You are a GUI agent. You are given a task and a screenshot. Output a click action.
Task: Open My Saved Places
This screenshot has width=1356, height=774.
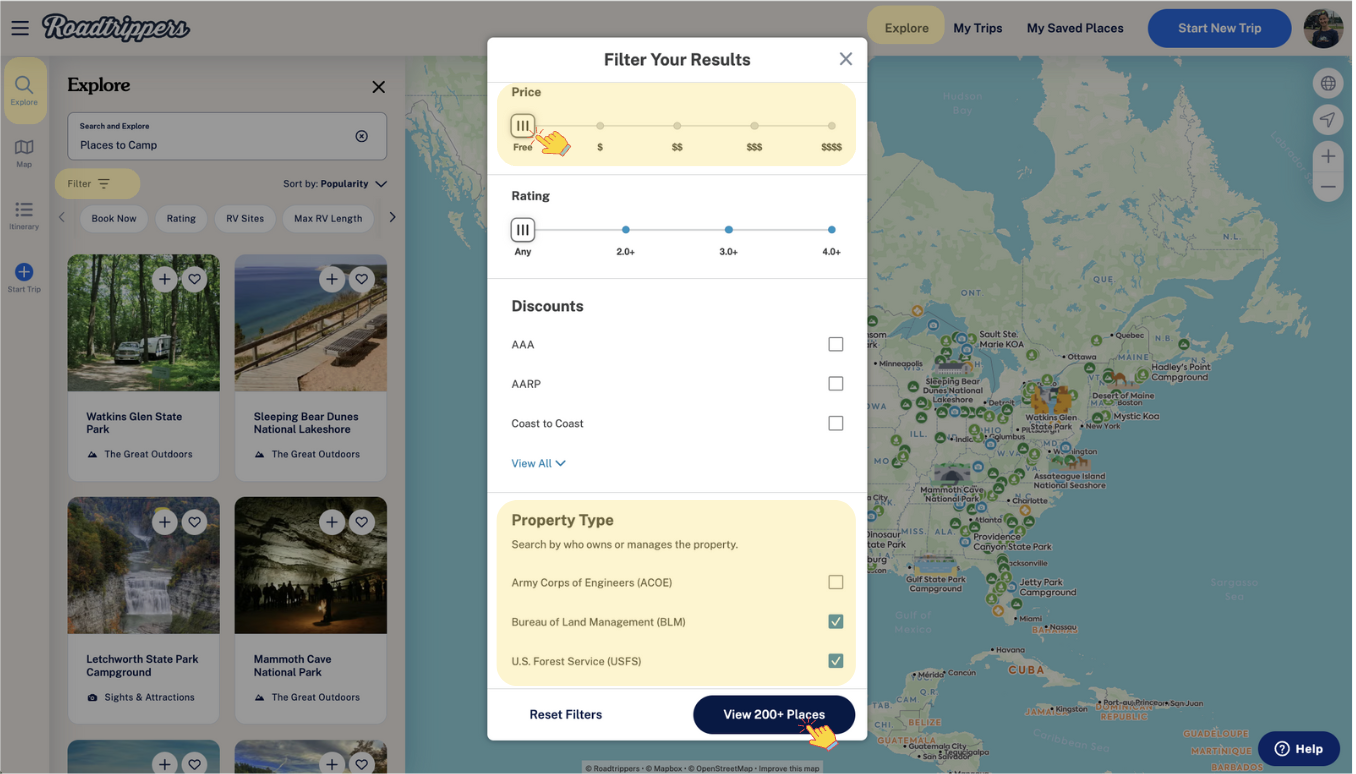(x=1075, y=28)
